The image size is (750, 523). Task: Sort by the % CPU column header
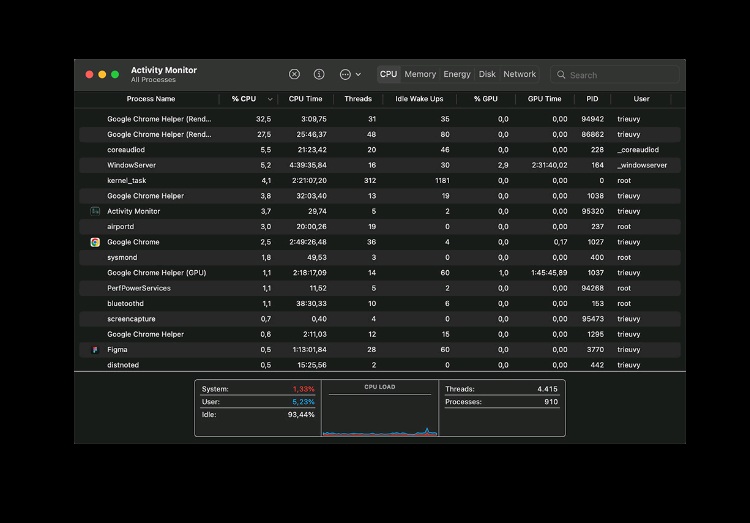pyautogui.click(x=244, y=99)
